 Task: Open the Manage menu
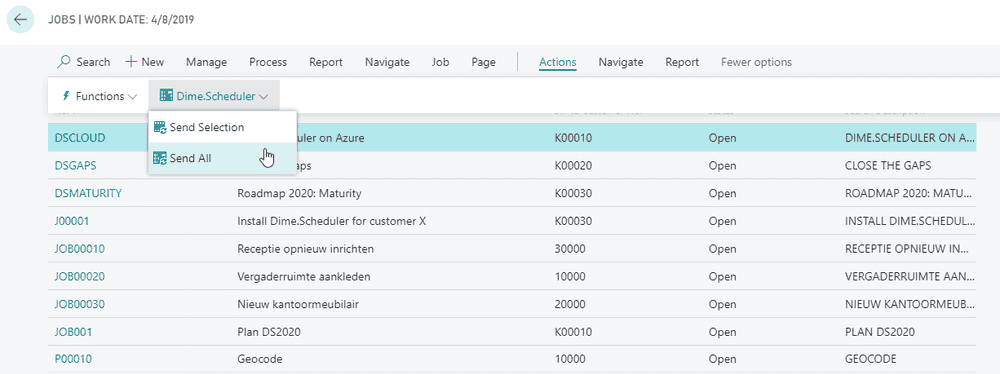click(x=207, y=62)
